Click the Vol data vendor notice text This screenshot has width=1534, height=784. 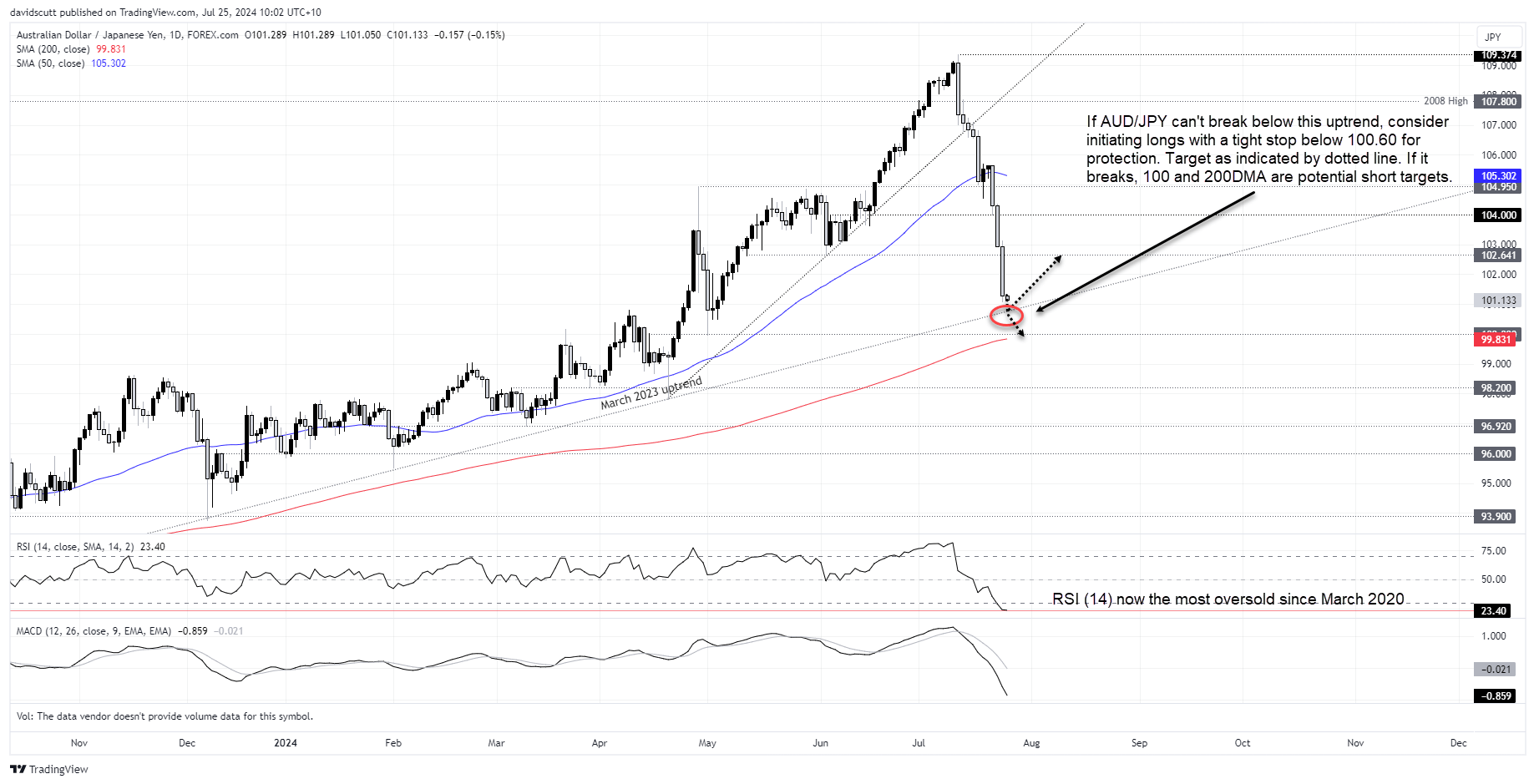165,716
